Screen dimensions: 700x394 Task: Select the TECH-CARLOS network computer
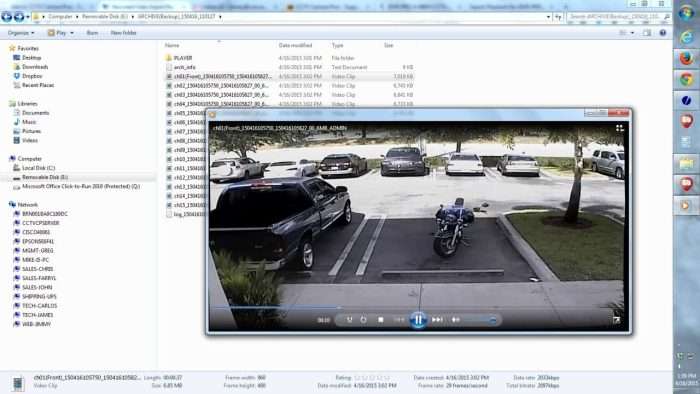(x=39, y=306)
